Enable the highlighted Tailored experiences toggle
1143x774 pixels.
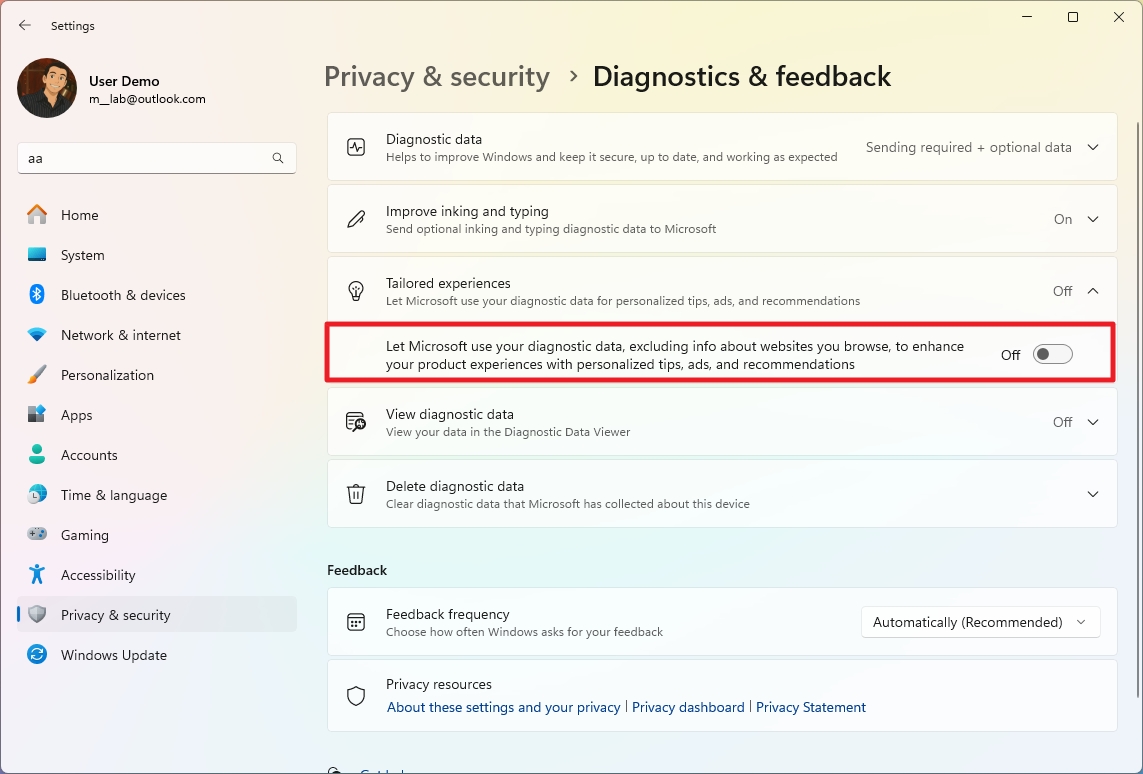tap(1052, 354)
